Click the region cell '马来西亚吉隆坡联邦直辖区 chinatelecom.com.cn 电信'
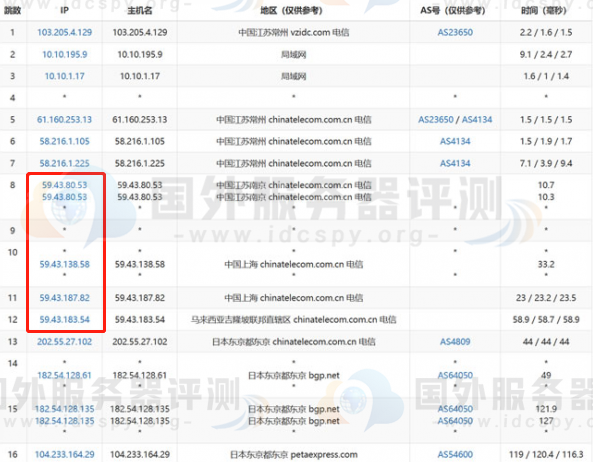 click(x=293, y=320)
